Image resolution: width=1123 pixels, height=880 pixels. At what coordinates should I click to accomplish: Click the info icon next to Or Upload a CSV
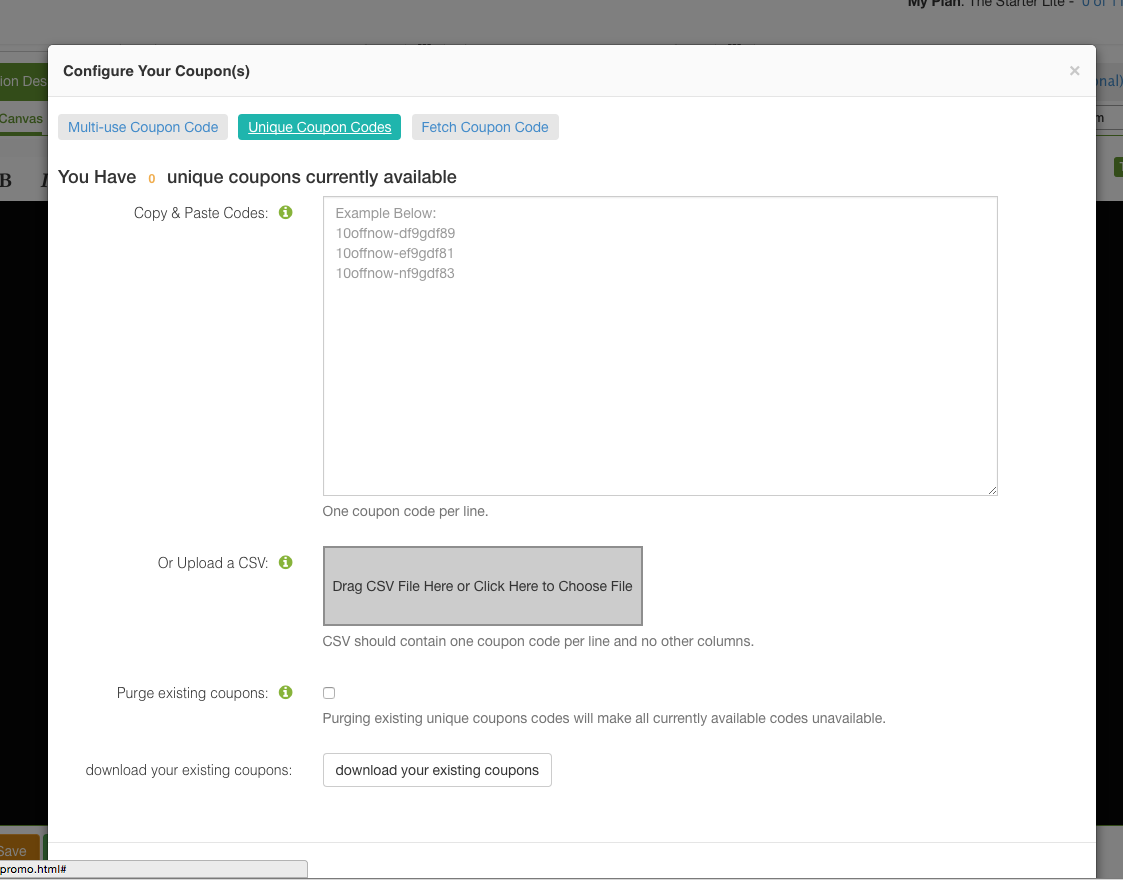tap(285, 562)
